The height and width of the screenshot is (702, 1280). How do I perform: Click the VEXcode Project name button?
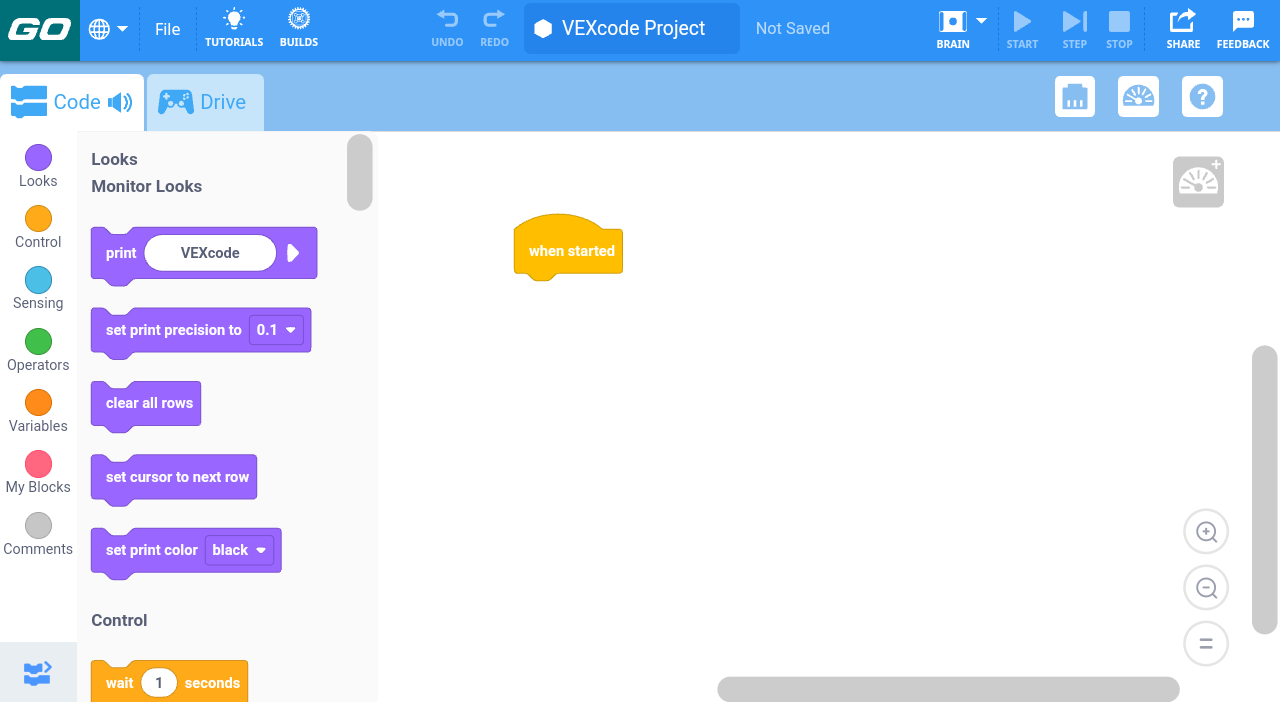coord(632,28)
